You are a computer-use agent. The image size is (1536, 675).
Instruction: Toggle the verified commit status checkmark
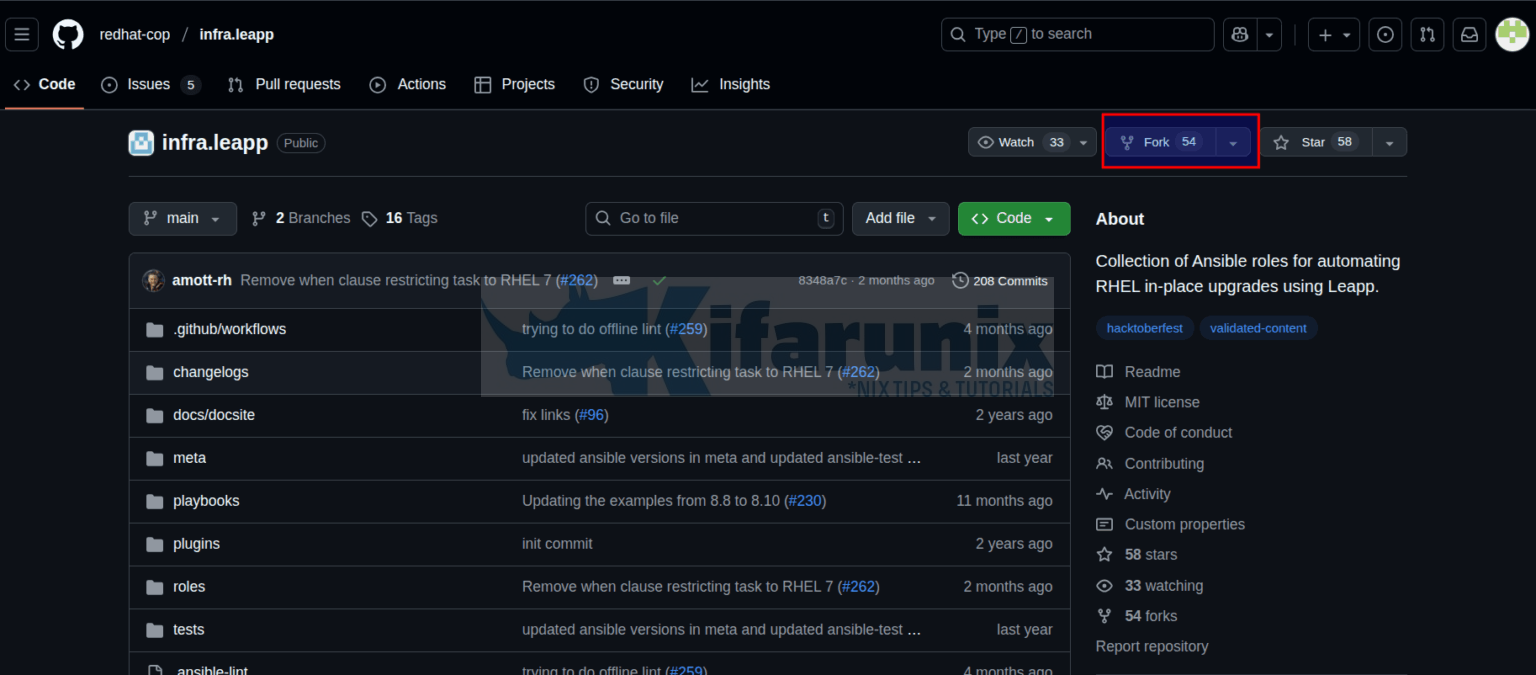pyautogui.click(x=659, y=281)
